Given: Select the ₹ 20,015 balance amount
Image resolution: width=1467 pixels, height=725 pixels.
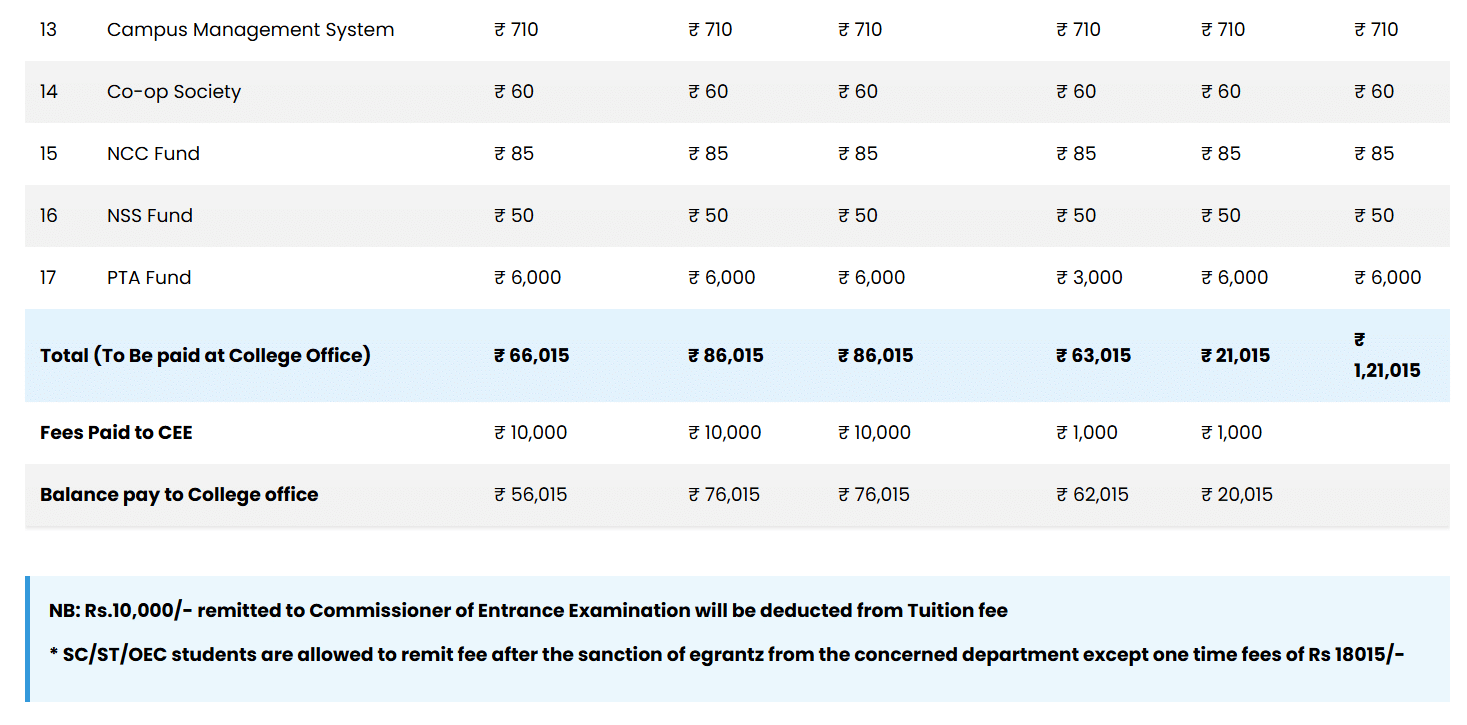Looking at the screenshot, I should coord(1236,495).
